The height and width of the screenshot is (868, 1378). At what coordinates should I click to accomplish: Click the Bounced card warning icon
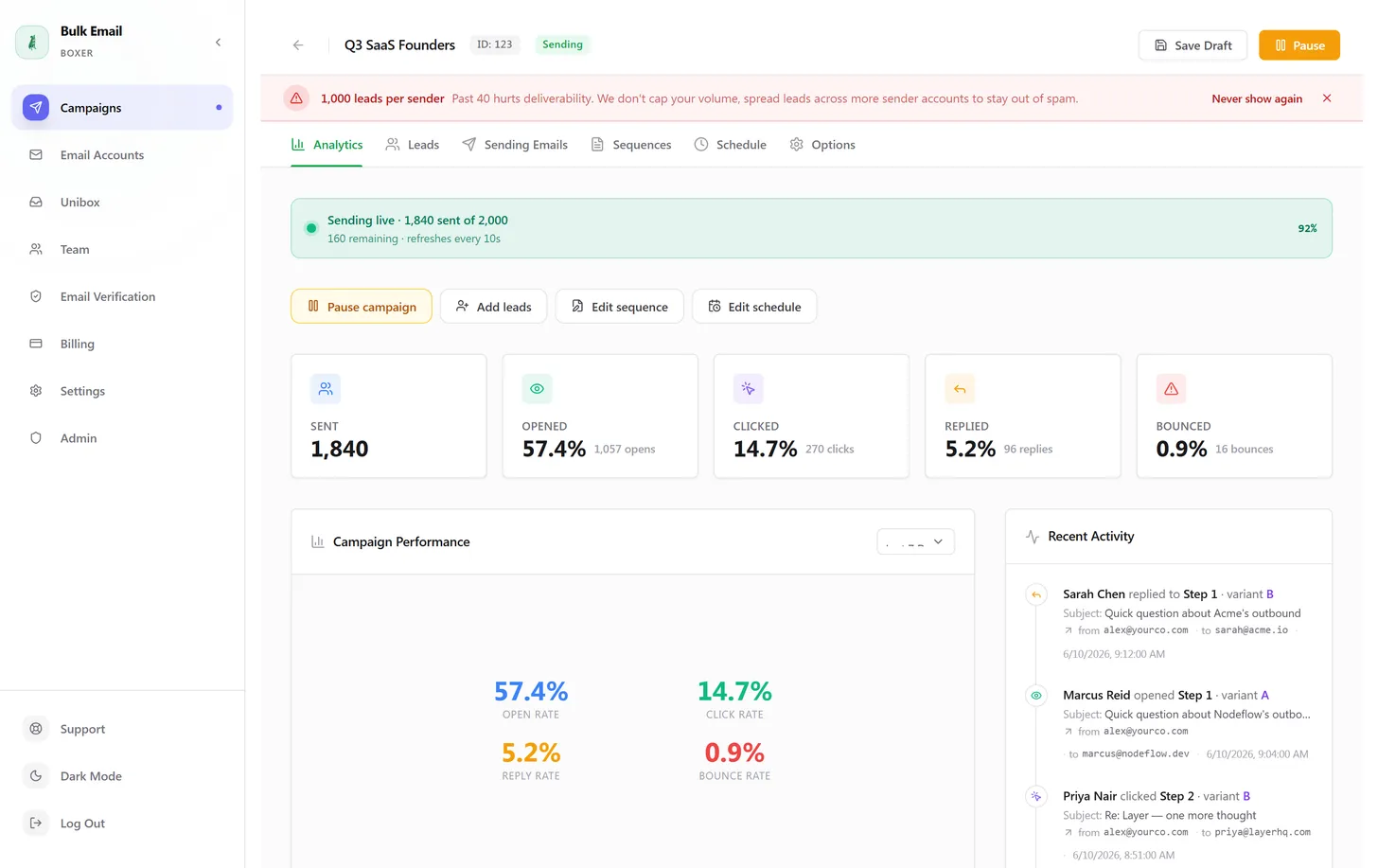1171,389
